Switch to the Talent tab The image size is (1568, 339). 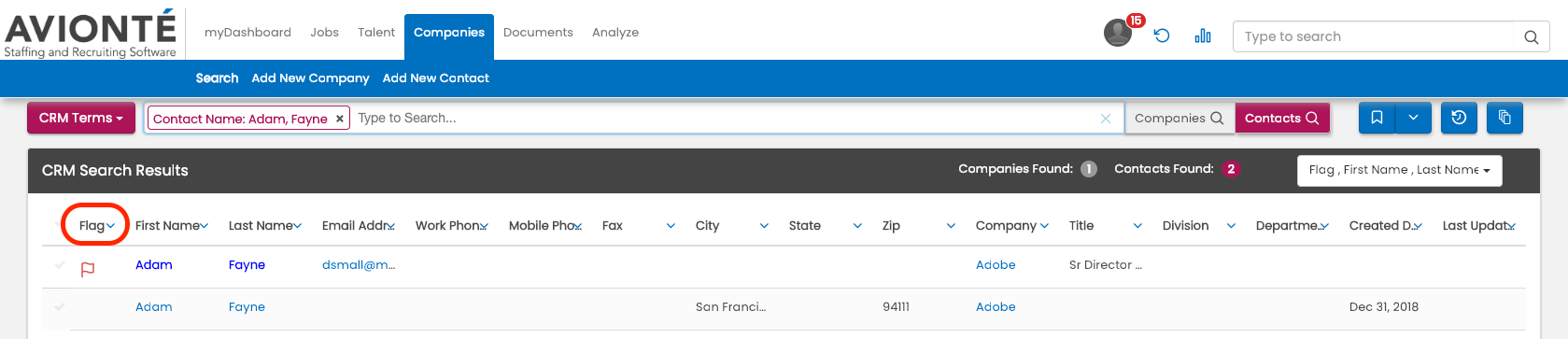coord(376,32)
